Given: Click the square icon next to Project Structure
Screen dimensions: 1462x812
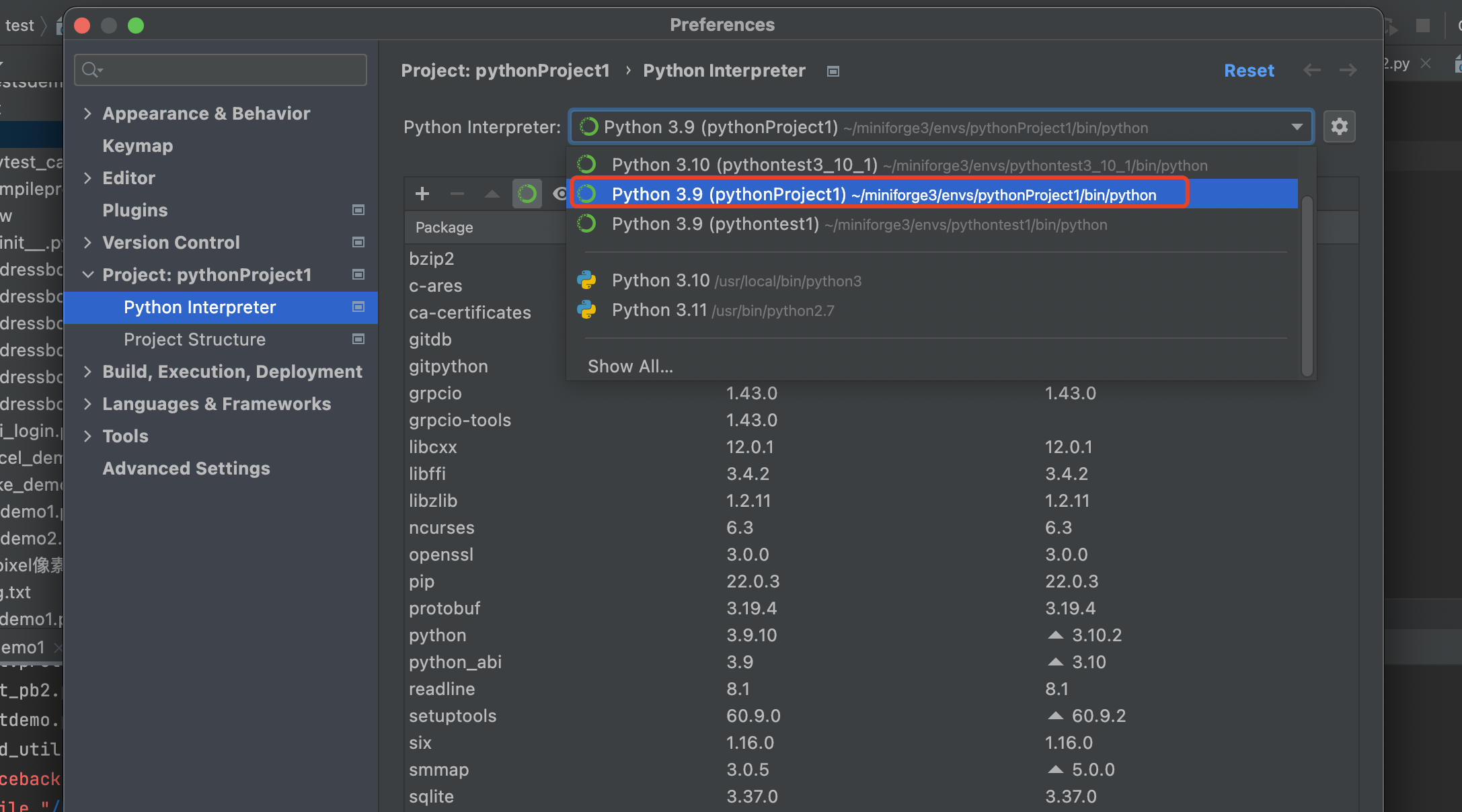Looking at the screenshot, I should pyautogui.click(x=358, y=339).
